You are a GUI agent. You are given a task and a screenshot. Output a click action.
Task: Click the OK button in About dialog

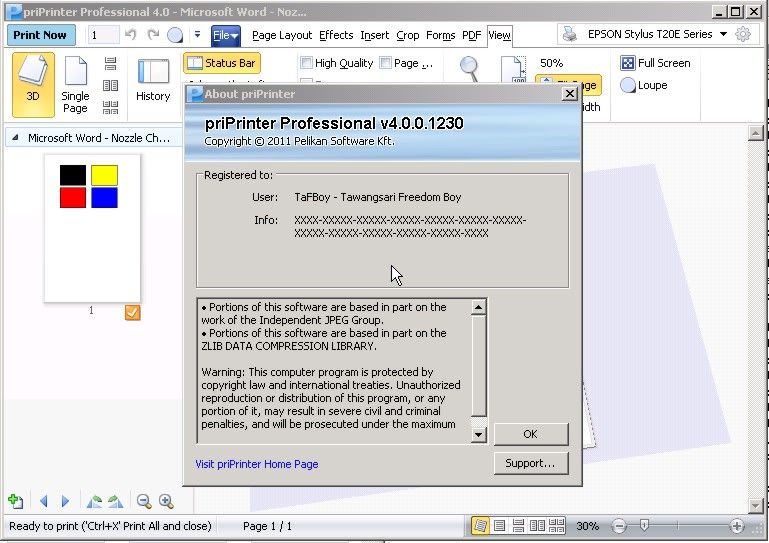click(531, 434)
